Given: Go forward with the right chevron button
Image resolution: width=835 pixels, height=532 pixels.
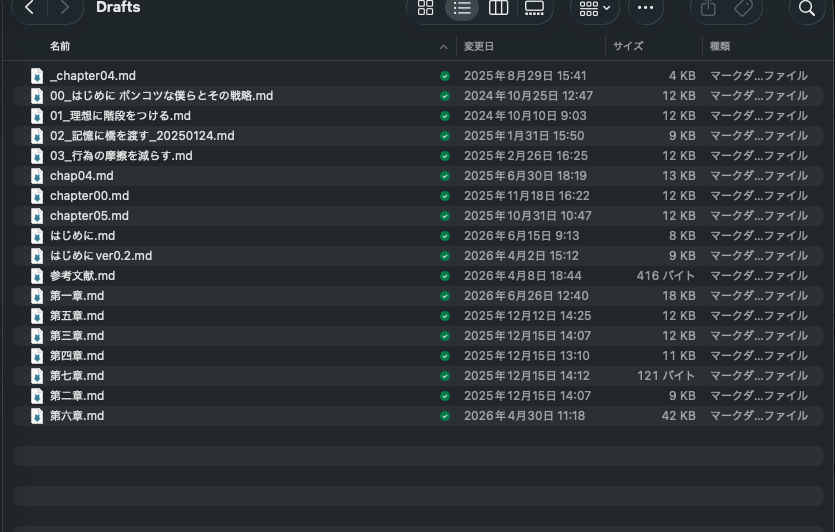Looking at the screenshot, I should (64, 7).
